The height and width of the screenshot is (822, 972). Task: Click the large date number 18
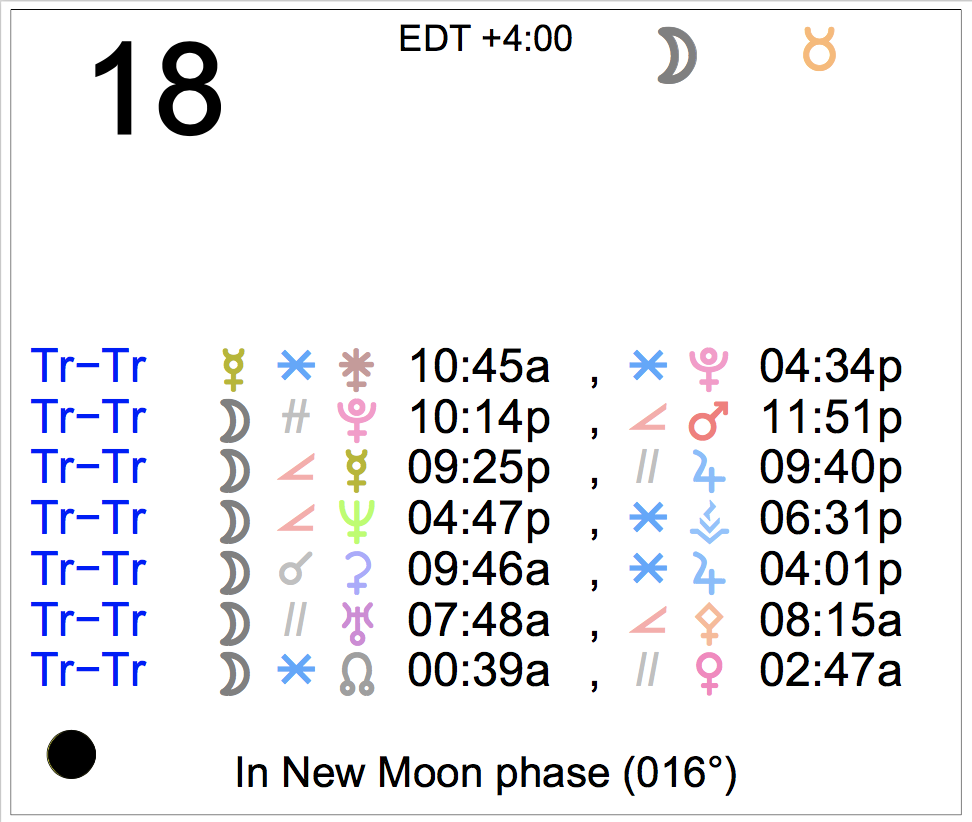tap(156, 88)
